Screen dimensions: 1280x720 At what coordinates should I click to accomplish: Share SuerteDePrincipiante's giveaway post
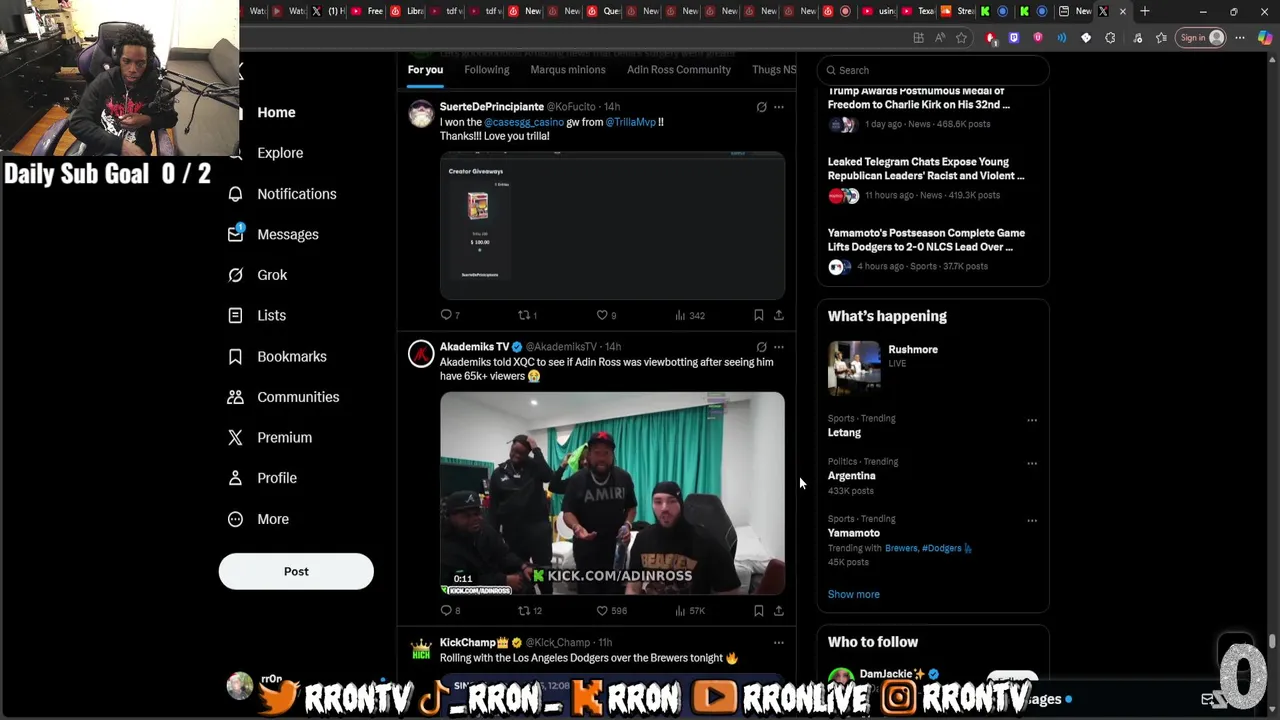pos(778,315)
